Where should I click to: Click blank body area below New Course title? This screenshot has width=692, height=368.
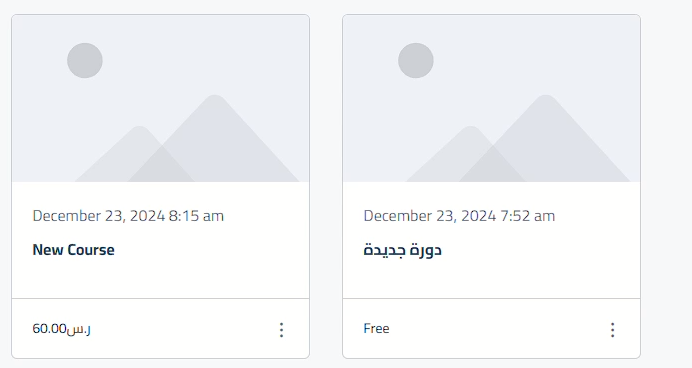[161, 278]
